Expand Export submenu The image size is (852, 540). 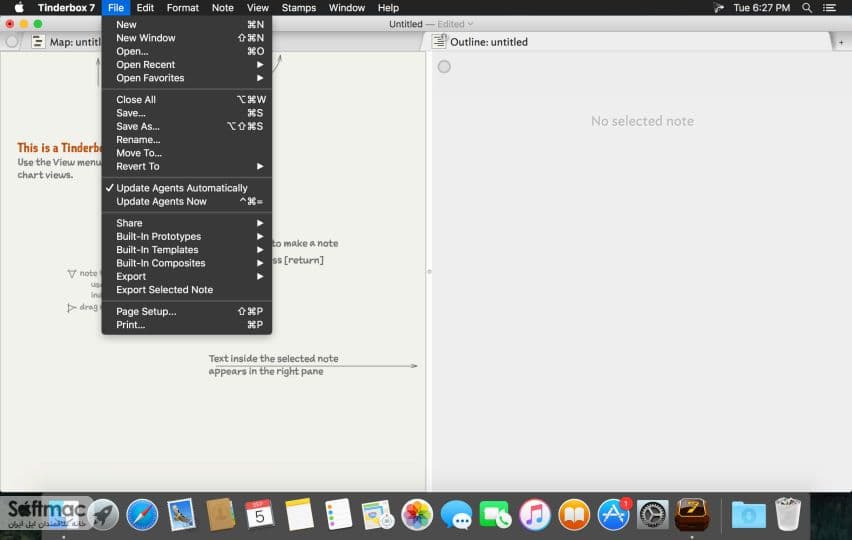186,277
